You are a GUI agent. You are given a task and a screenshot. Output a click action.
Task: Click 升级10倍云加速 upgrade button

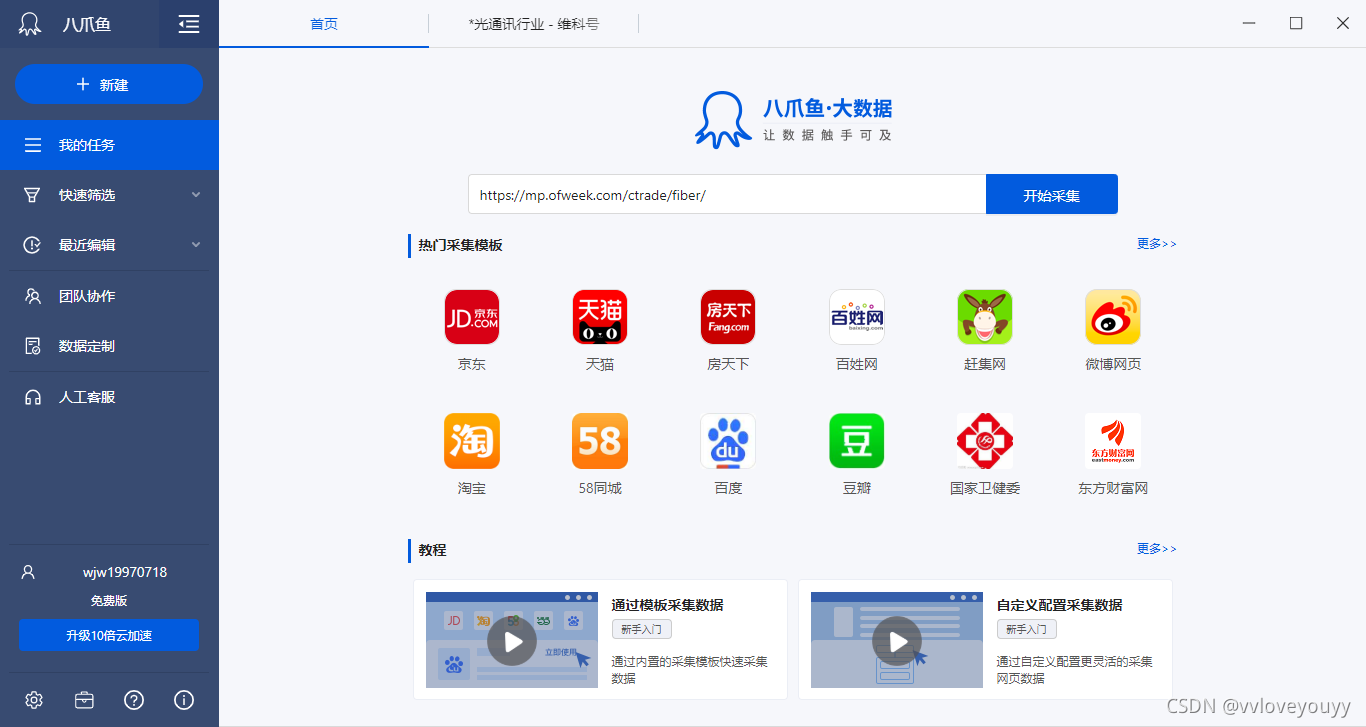click(x=109, y=636)
